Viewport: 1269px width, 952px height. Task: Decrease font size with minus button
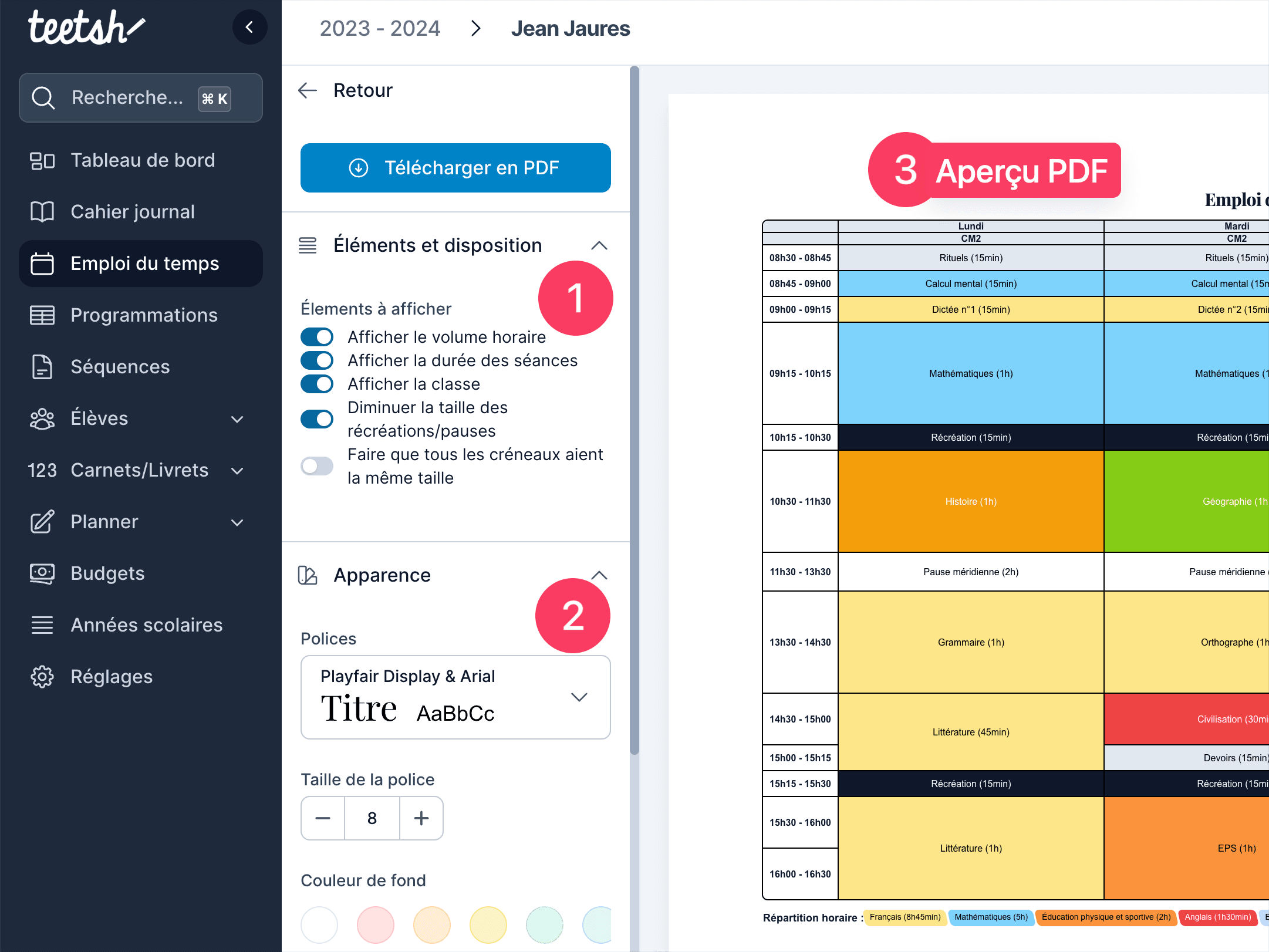pos(323,818)
